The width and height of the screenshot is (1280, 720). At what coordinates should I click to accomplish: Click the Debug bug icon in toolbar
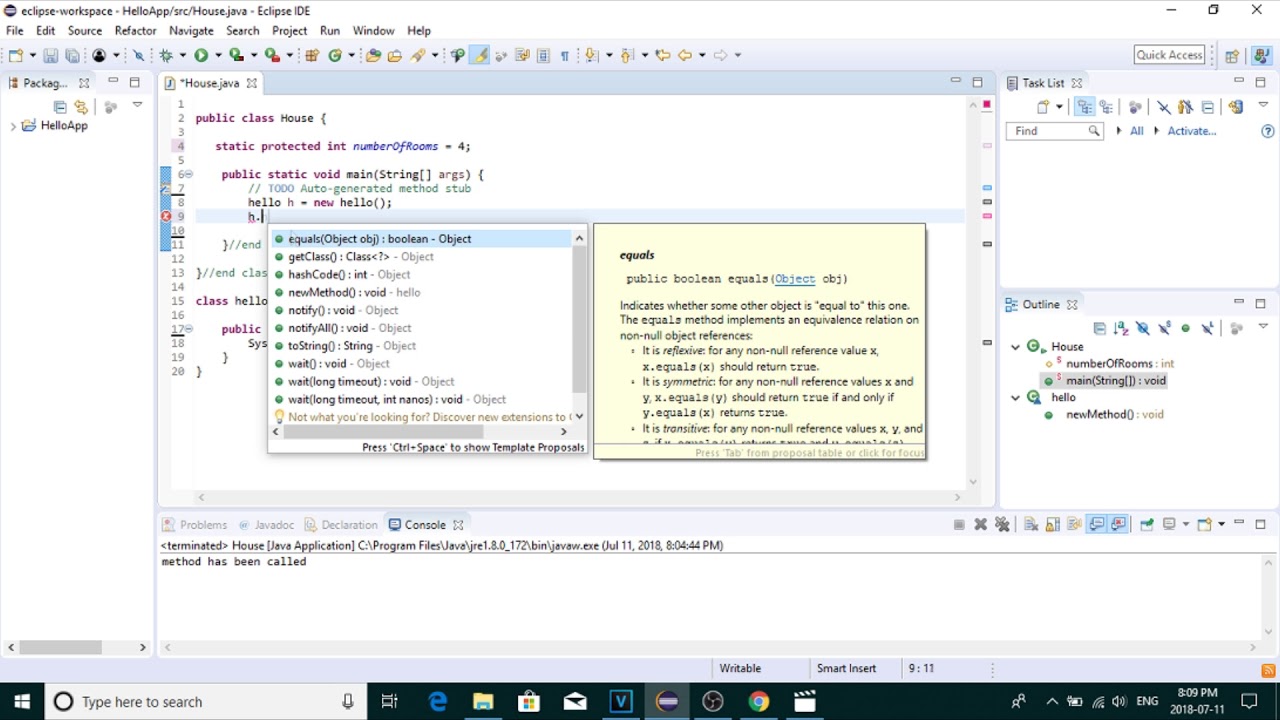coord(166,55)
